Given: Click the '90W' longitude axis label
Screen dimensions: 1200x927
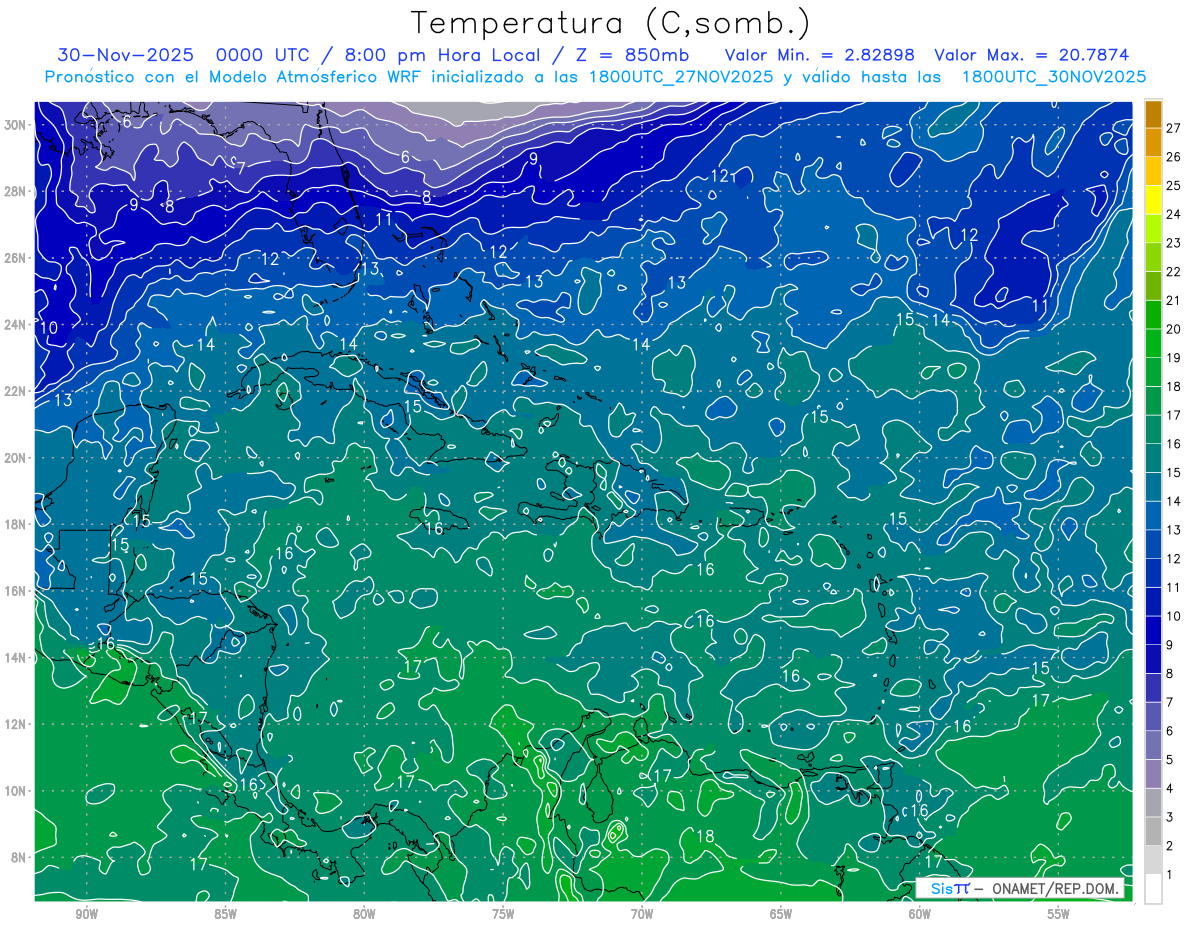Looking at the screenshot, I should (x=87, y=914).
